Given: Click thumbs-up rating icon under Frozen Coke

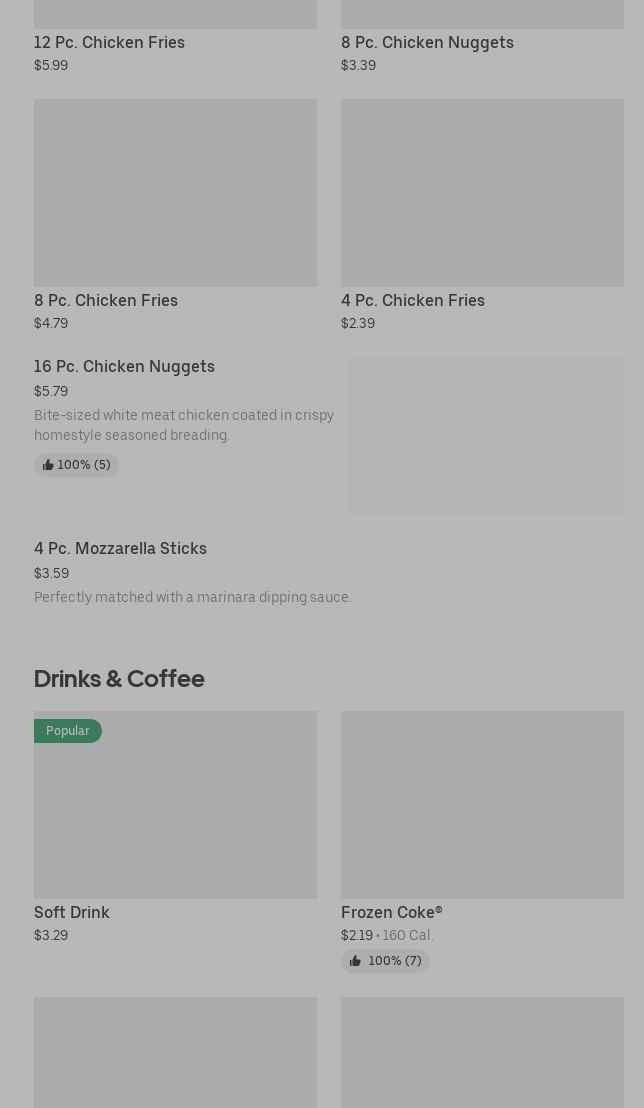Looking at the screenshot, I should pos(355,962).
